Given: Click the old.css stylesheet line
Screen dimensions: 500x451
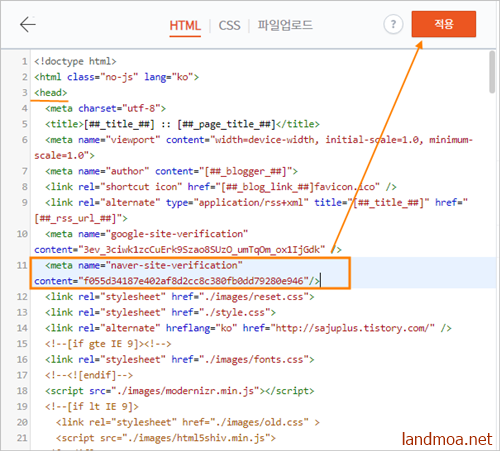Looking at the screenshot, I should 188,422.
